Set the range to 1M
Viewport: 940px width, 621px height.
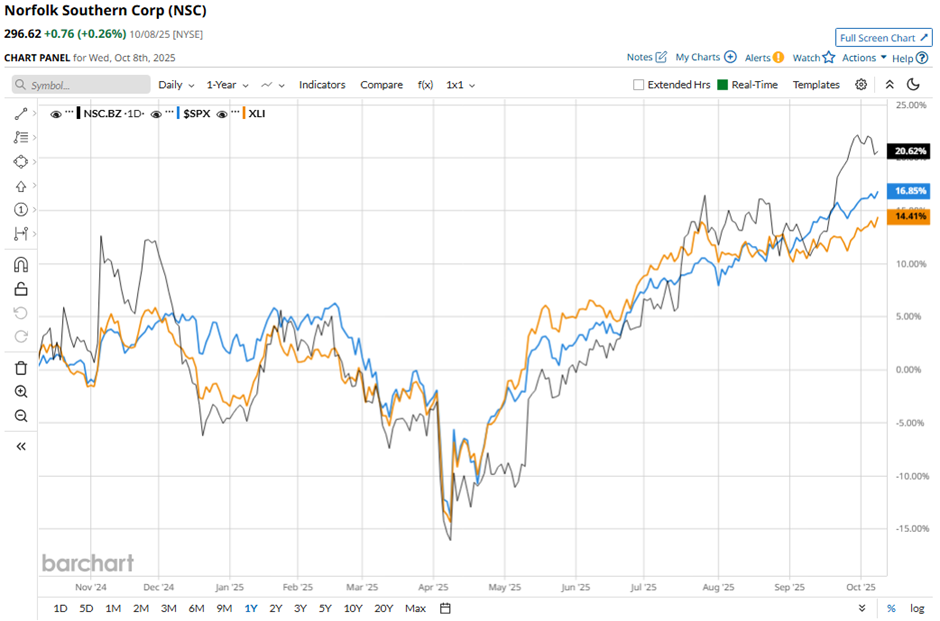pos(113,608)
